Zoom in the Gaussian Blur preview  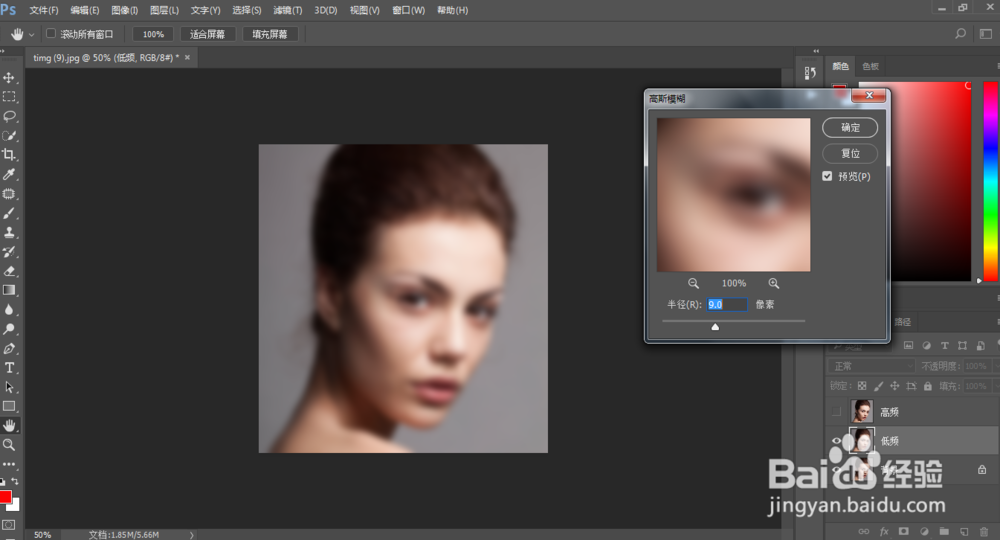774,283
